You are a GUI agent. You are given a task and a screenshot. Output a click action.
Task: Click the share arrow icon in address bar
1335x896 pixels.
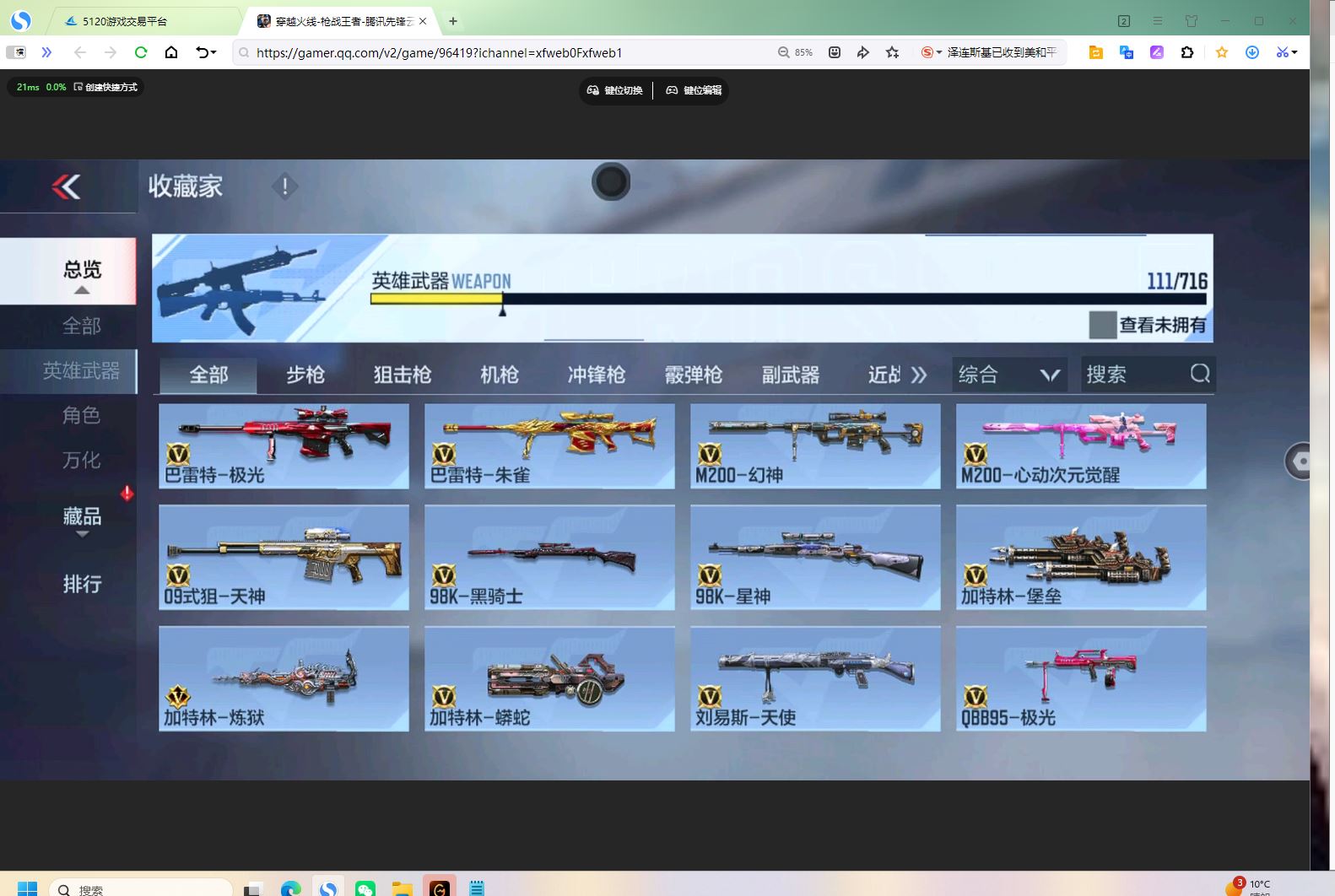[862, 52]
